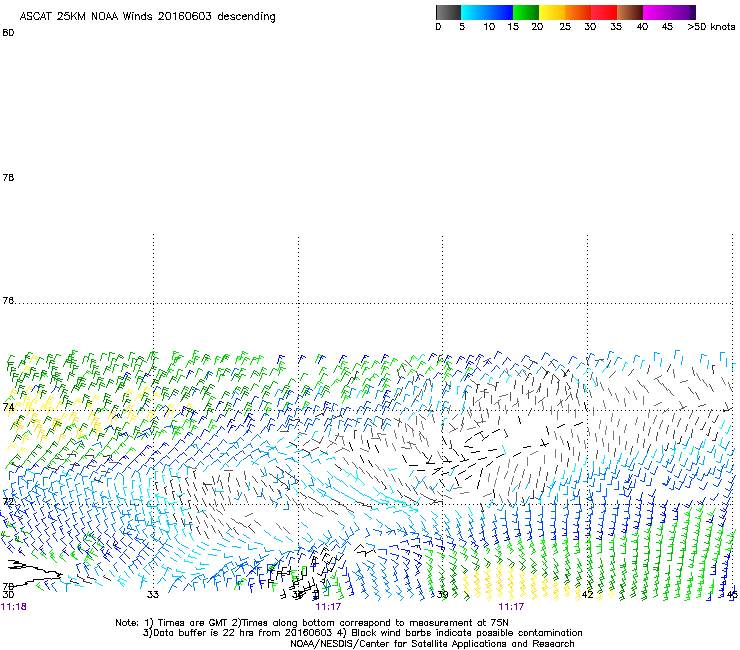Click the latitude 72 axis label
The image size is (740, 650).
pos(8,501)
